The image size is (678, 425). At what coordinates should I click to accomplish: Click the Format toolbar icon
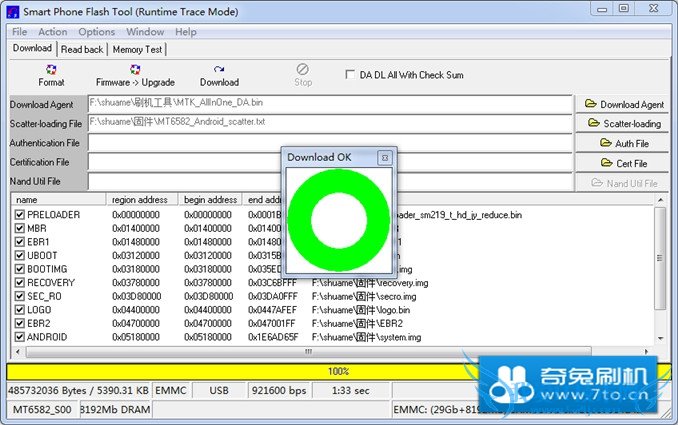(51, 70)
